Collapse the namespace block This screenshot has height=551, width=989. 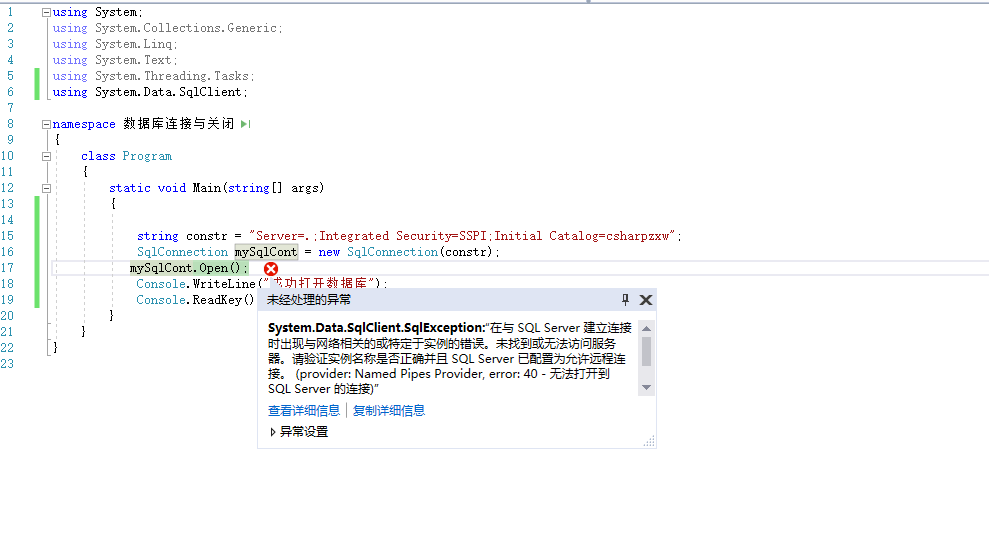click(46, 125)
